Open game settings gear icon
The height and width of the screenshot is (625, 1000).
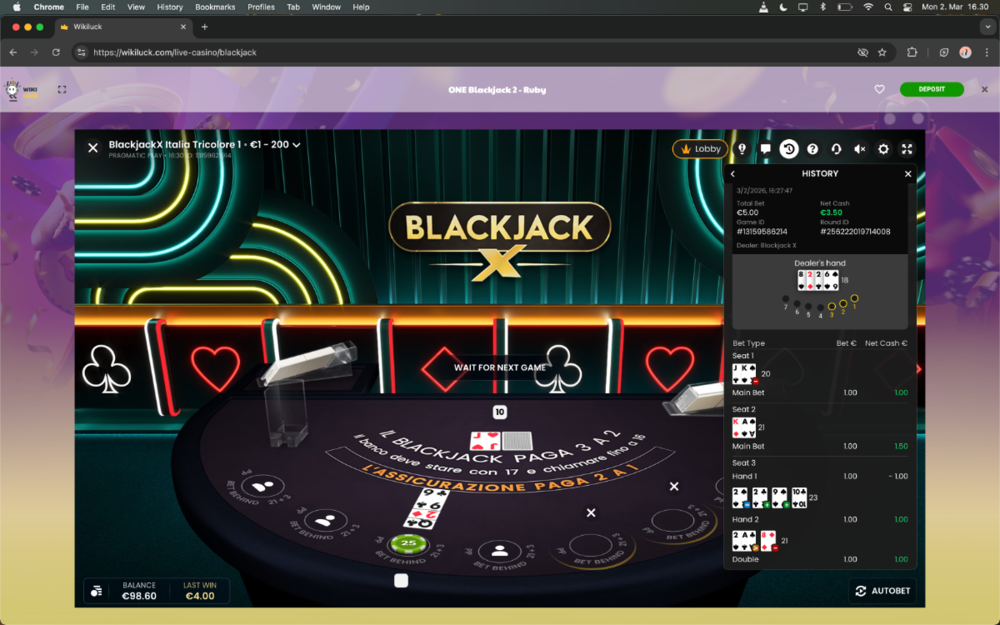point(883,149)
